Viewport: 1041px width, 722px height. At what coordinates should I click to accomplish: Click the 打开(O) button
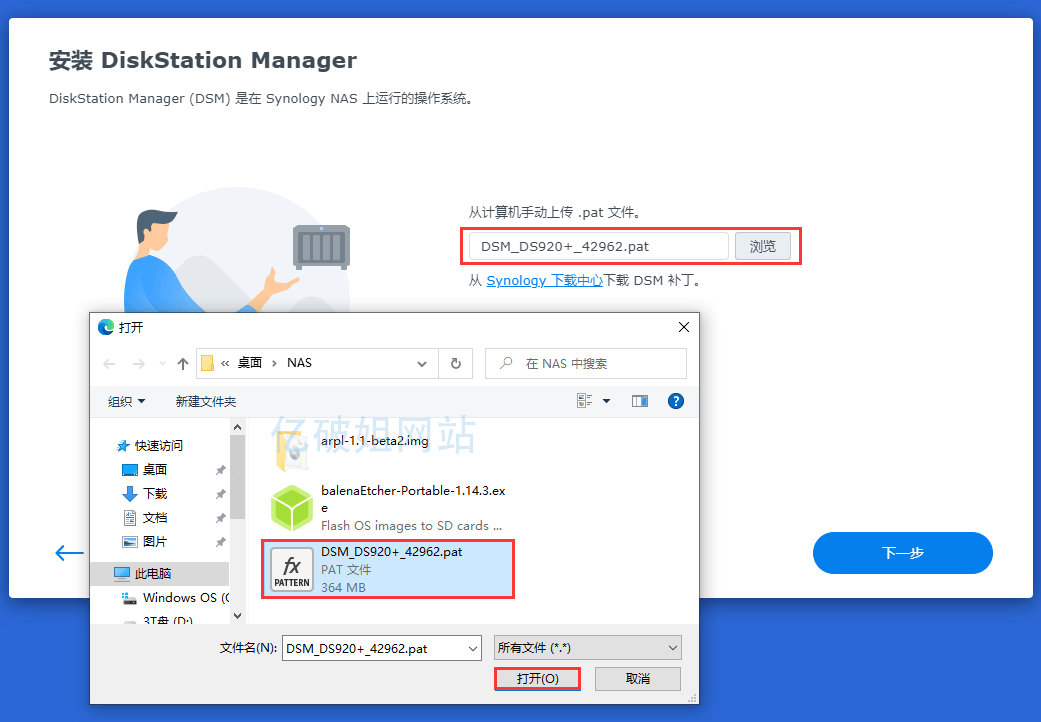[x=538, y=679]
